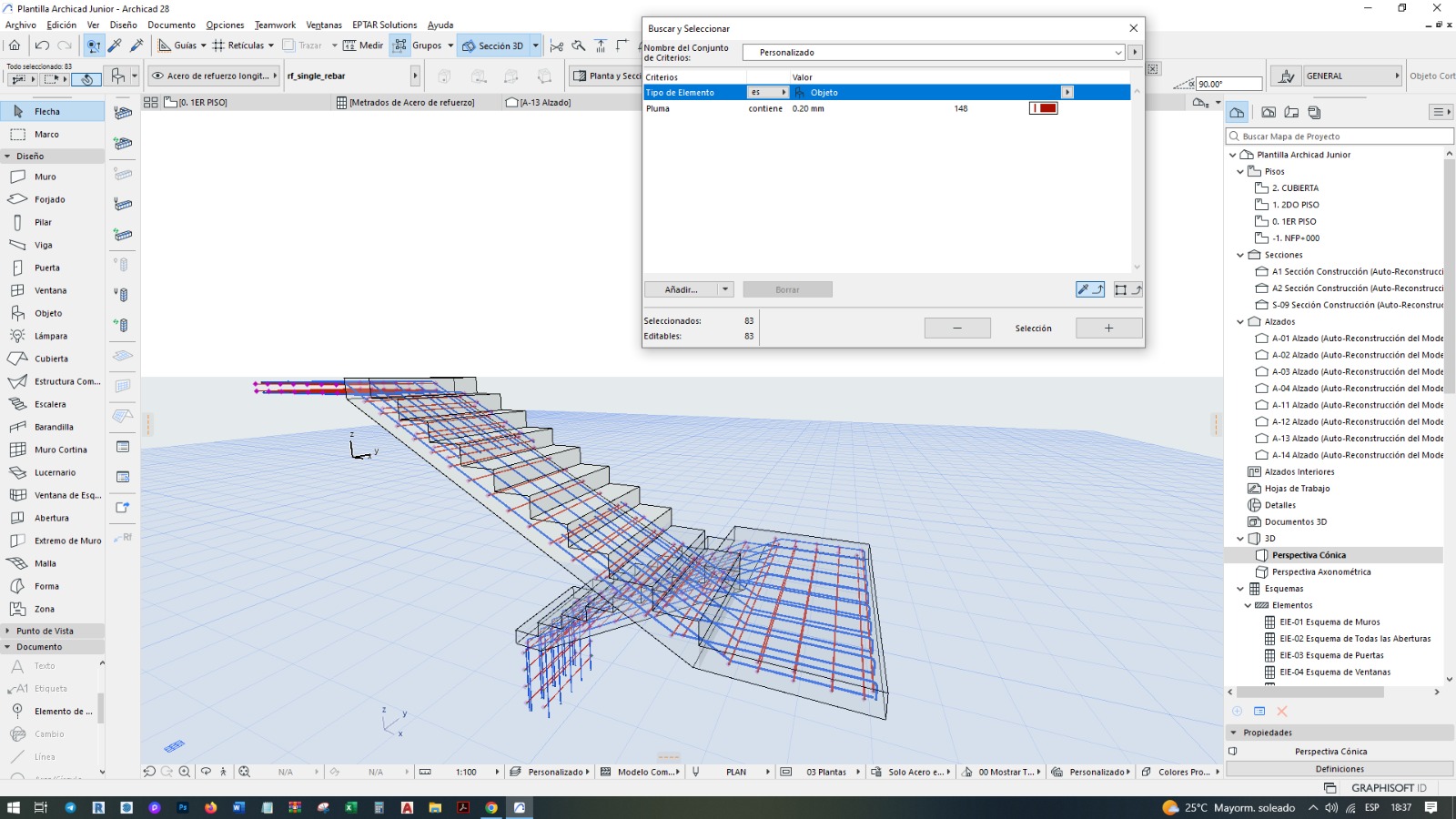
Task: Click the Añadir... button
Action: 682,289
